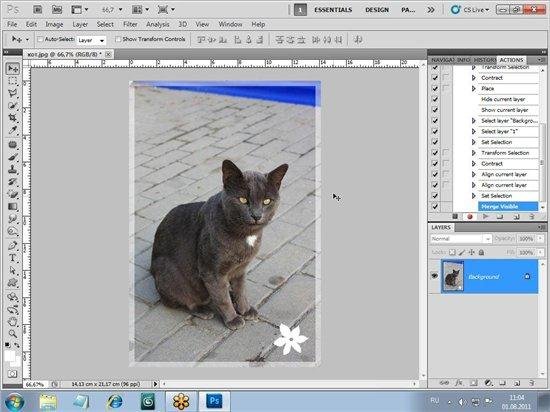Viewport: 550px width, 412px height.
Task: Select the Gradient tool
Action: pyautogui.click(x=13, y=207)
